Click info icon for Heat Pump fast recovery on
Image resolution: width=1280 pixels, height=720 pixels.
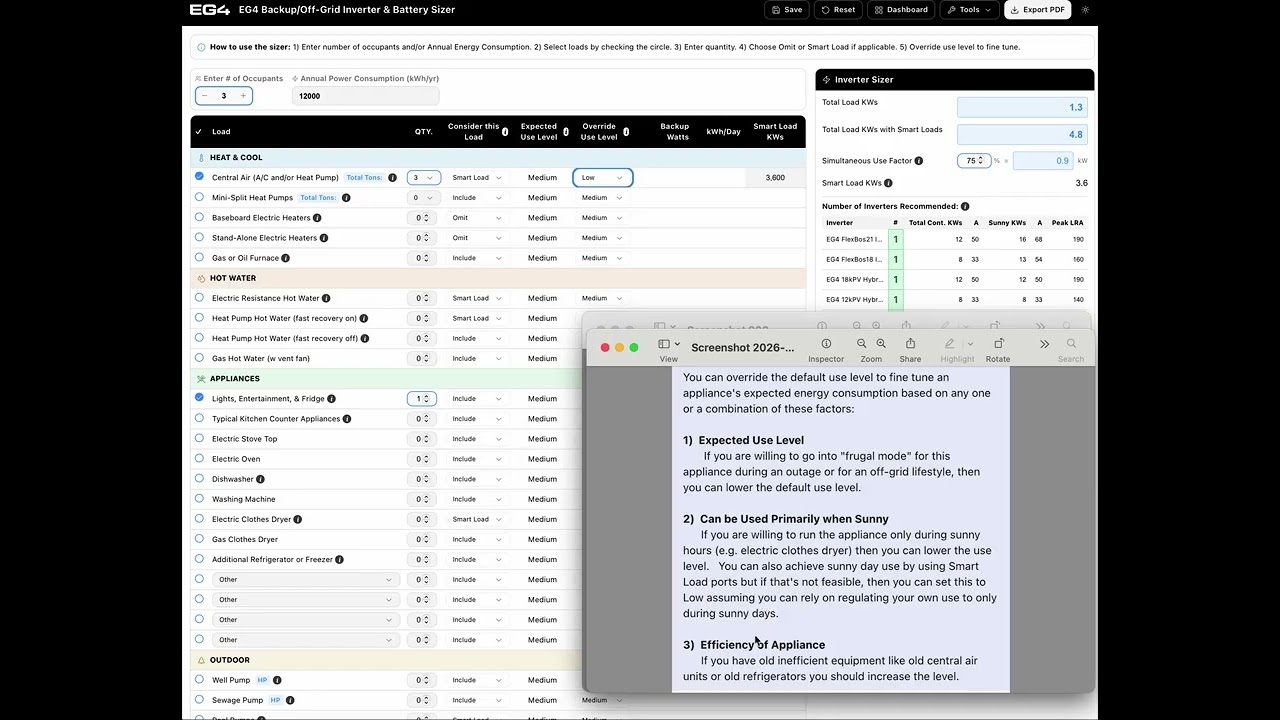pos(363,318)
